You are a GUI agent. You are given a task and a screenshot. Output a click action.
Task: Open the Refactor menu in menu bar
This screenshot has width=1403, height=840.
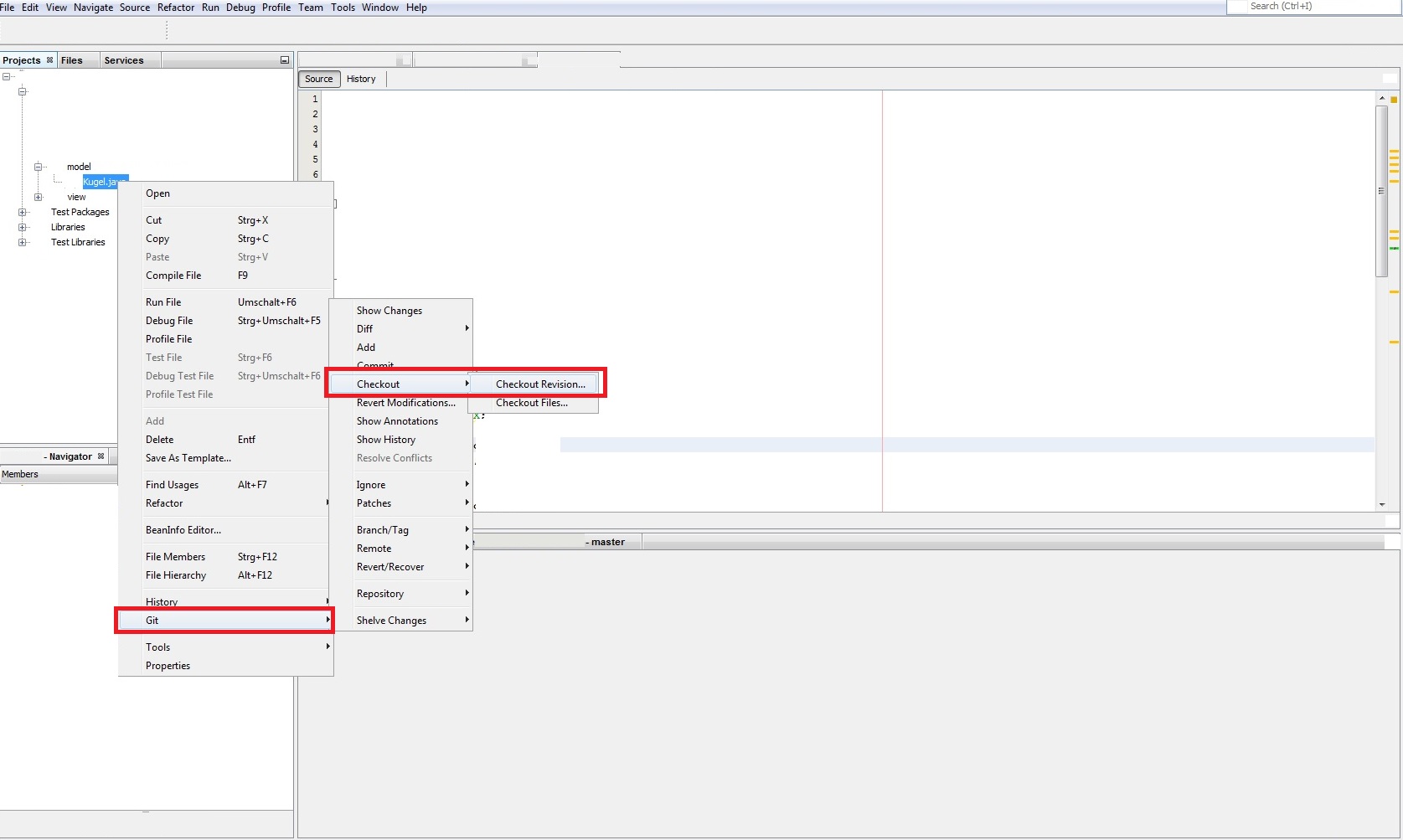tap(176, 8)
